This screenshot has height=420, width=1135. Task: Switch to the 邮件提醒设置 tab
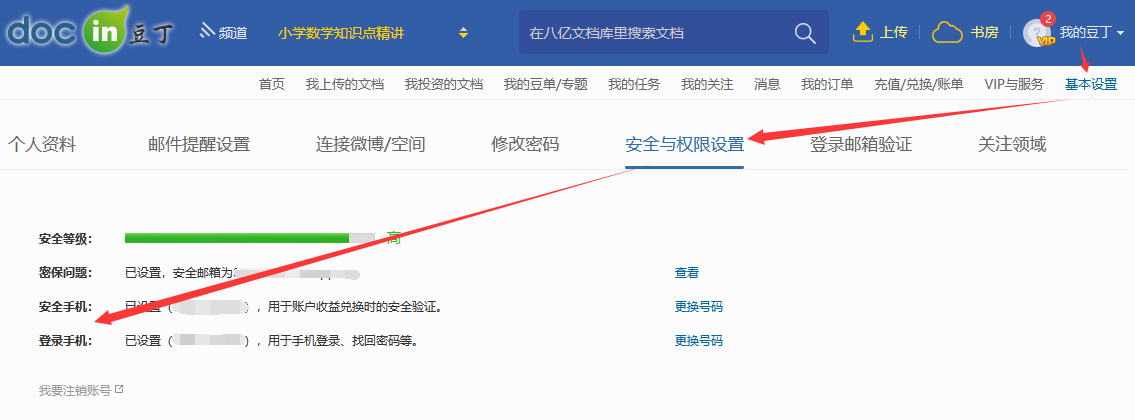pos(199,145)
